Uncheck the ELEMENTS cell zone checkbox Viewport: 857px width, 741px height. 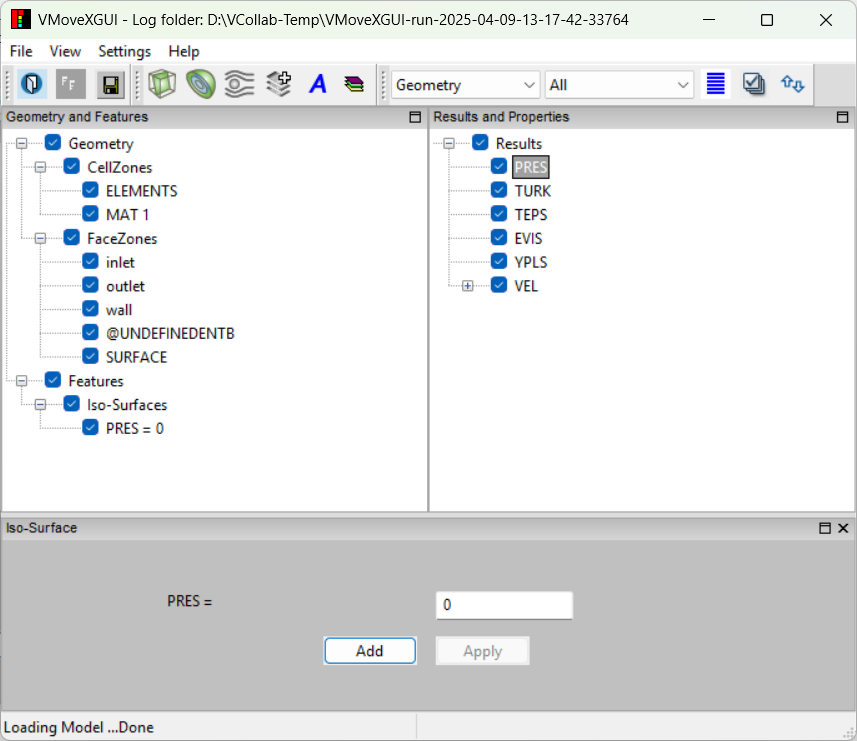[x=90, y=190]
